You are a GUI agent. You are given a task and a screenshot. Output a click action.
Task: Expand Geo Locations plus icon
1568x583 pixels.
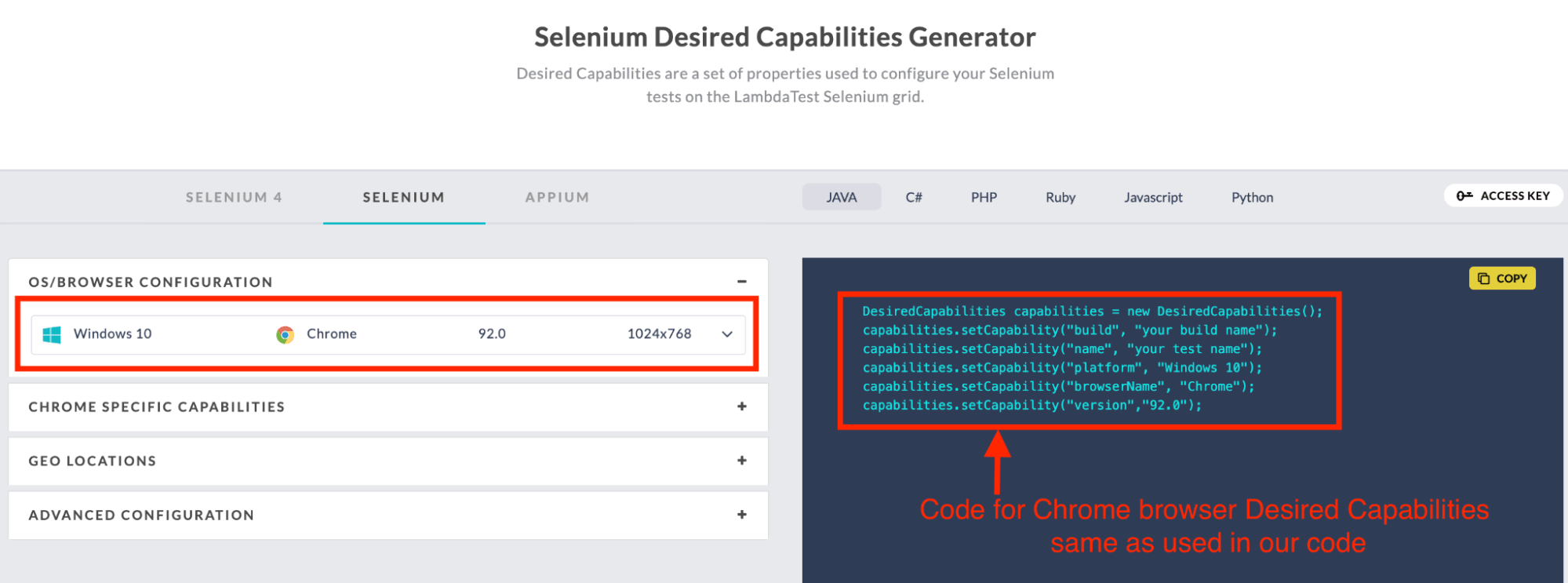coord(742,460)
